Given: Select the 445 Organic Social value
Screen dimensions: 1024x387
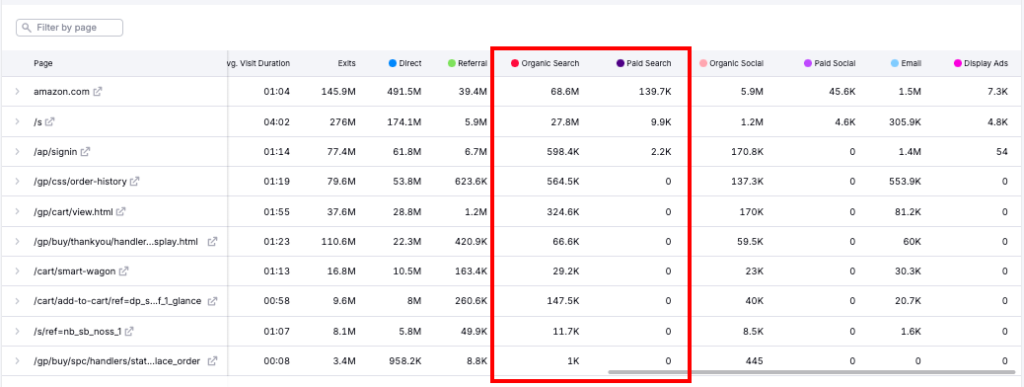Looking at the screenshot, I should tap(756, 361).
